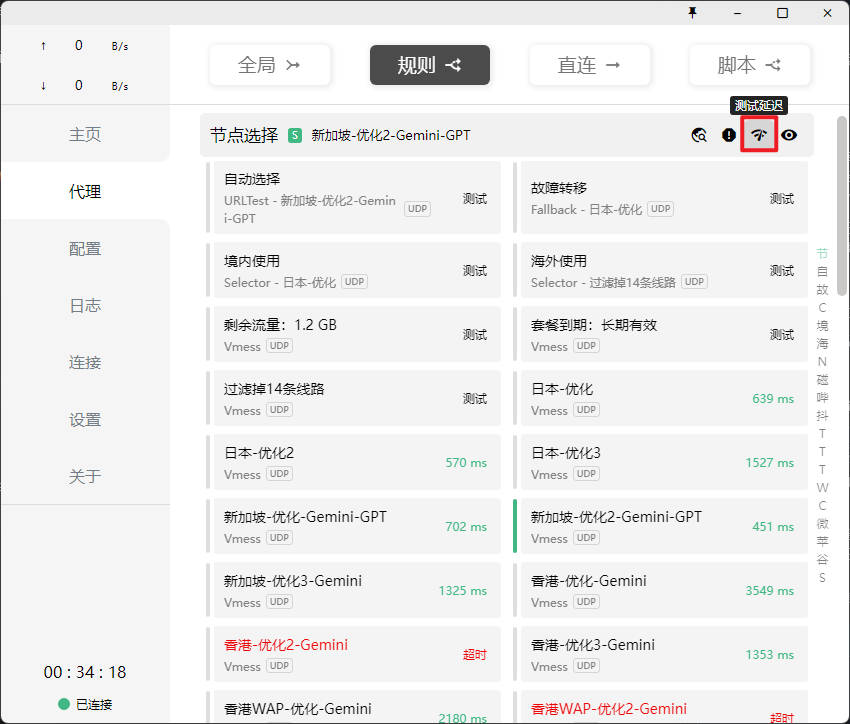The height and width of the screenshot is (724, 850).
Task: Click the 已连接 connection status indicator
Action: [x=85, y=704]
